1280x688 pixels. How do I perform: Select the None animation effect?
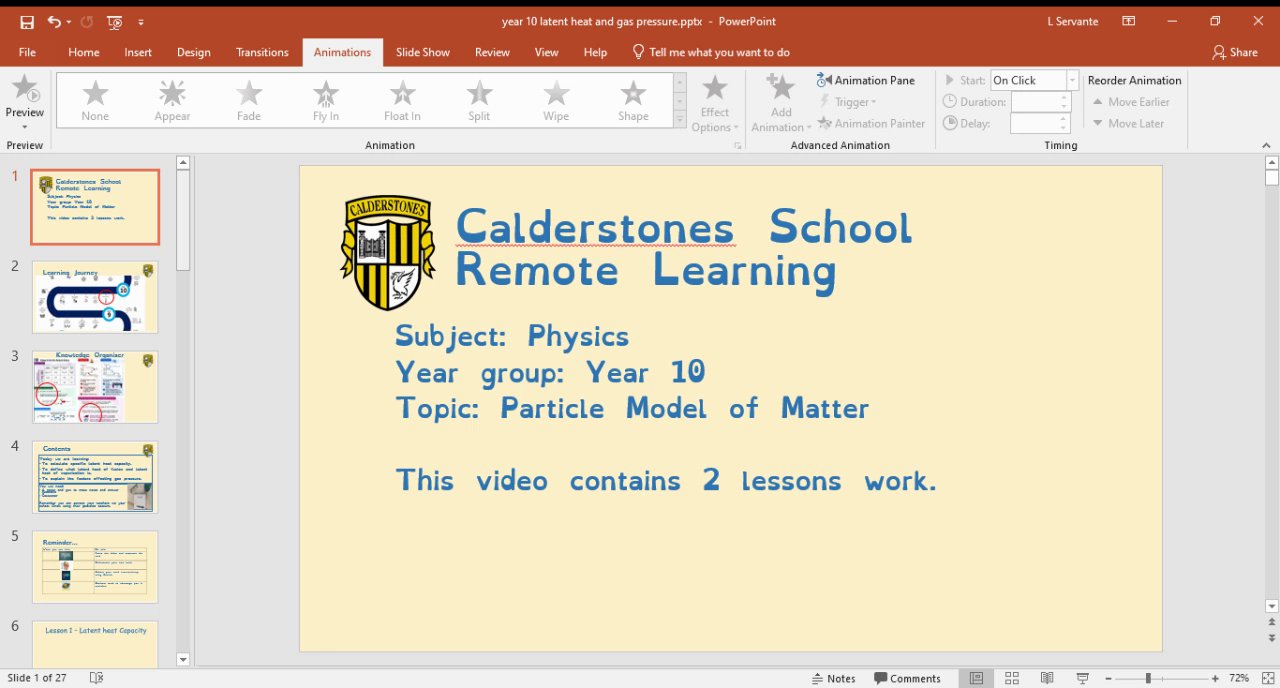coord(95,101)
